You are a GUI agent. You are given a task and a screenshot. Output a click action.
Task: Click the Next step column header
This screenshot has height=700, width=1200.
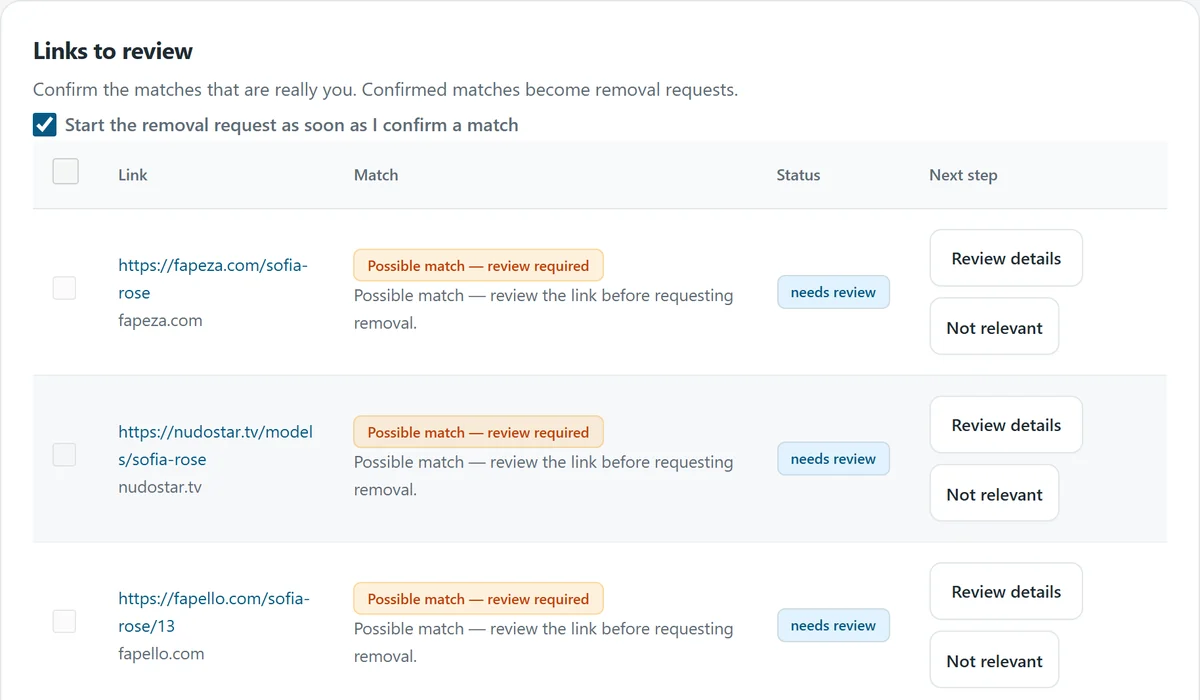click(x=963, y=175)
